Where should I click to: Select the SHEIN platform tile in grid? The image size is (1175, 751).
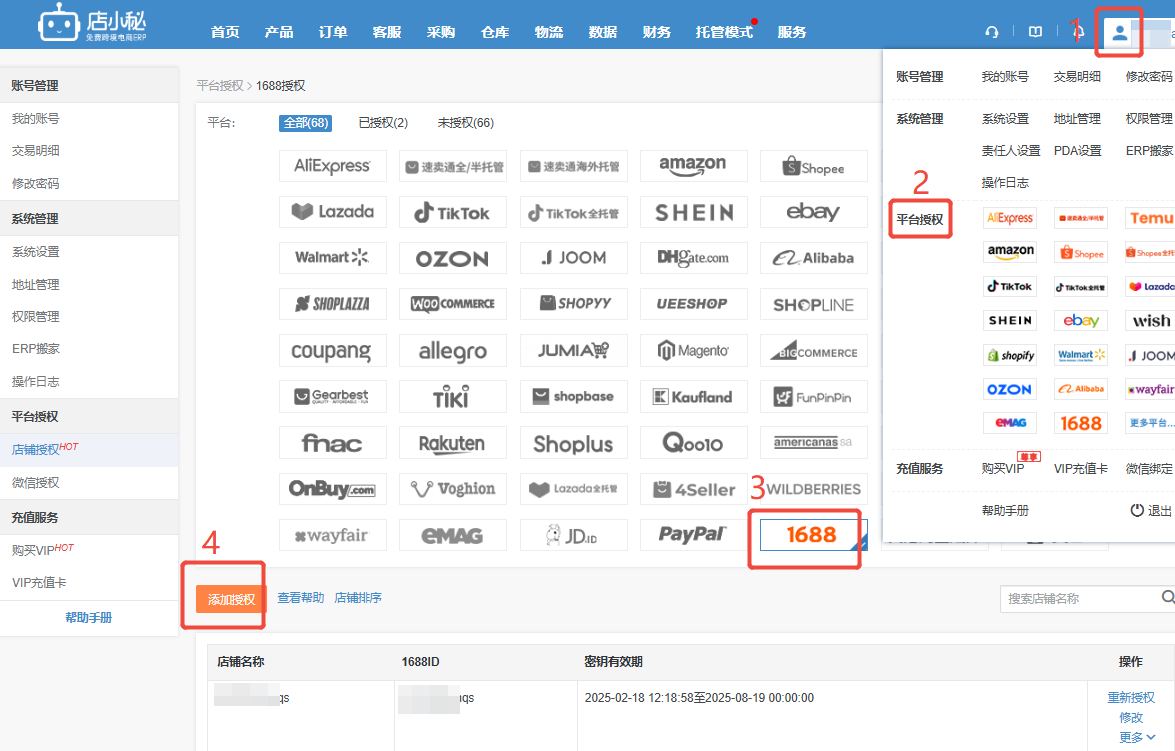pos(693,212)
